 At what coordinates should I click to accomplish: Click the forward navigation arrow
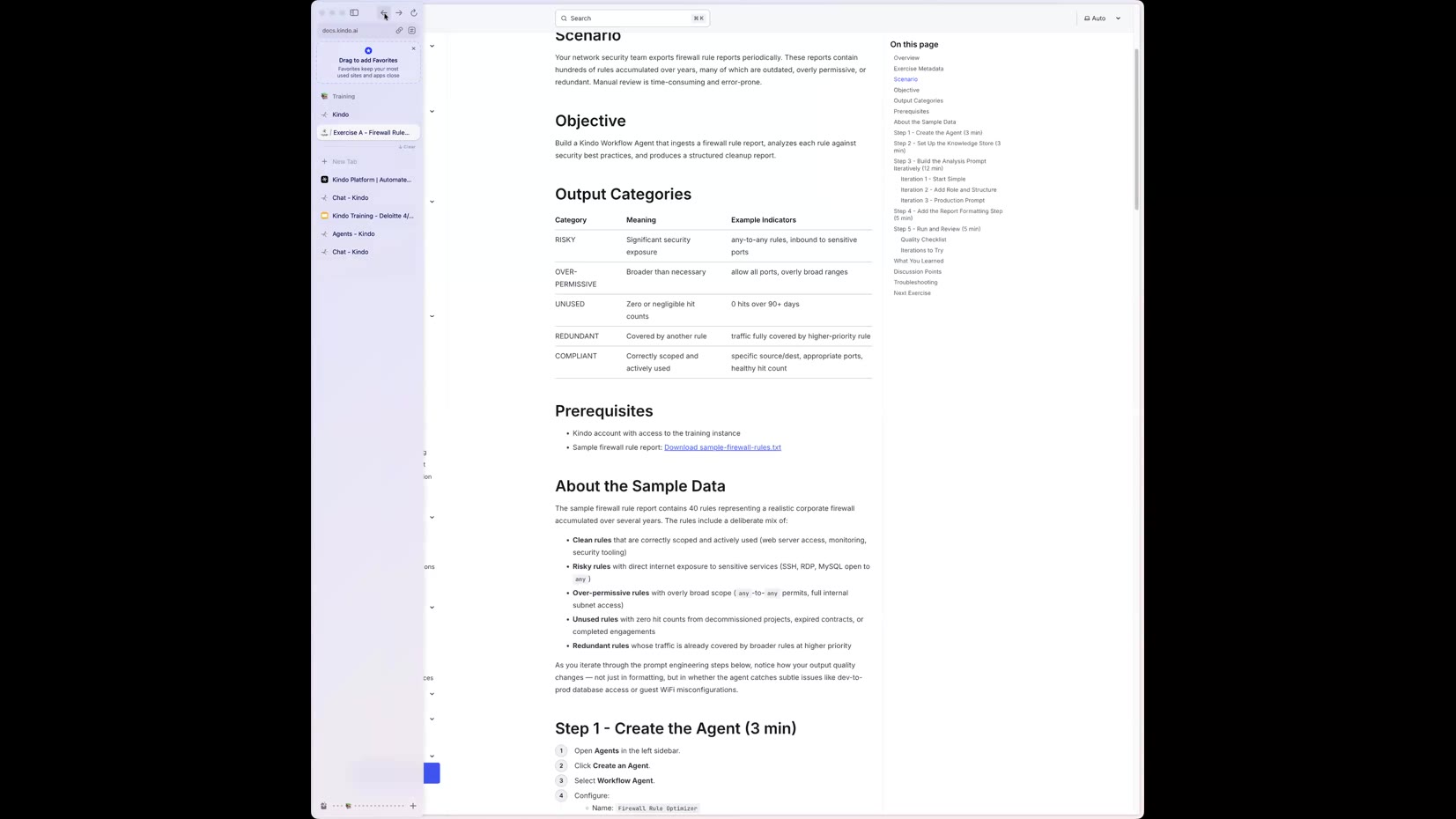tap(399, 13)
